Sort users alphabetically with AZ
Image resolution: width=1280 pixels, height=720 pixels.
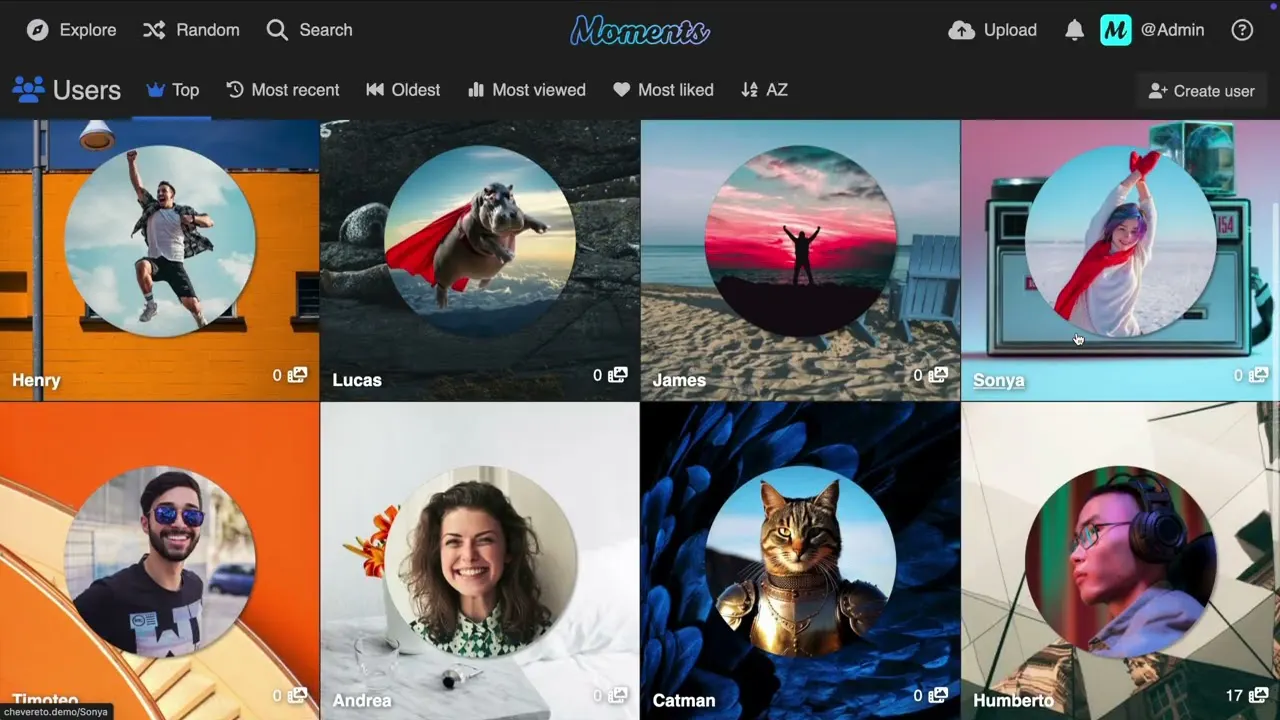[x=764, y=90]
